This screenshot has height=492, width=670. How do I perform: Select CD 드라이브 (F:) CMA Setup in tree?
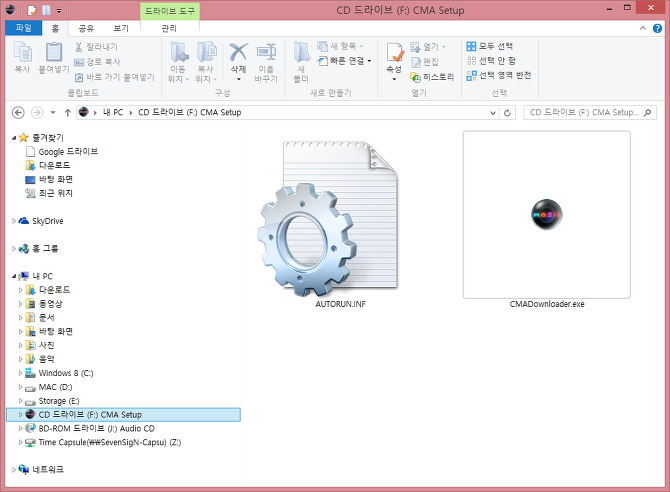[x=123, y=415]
